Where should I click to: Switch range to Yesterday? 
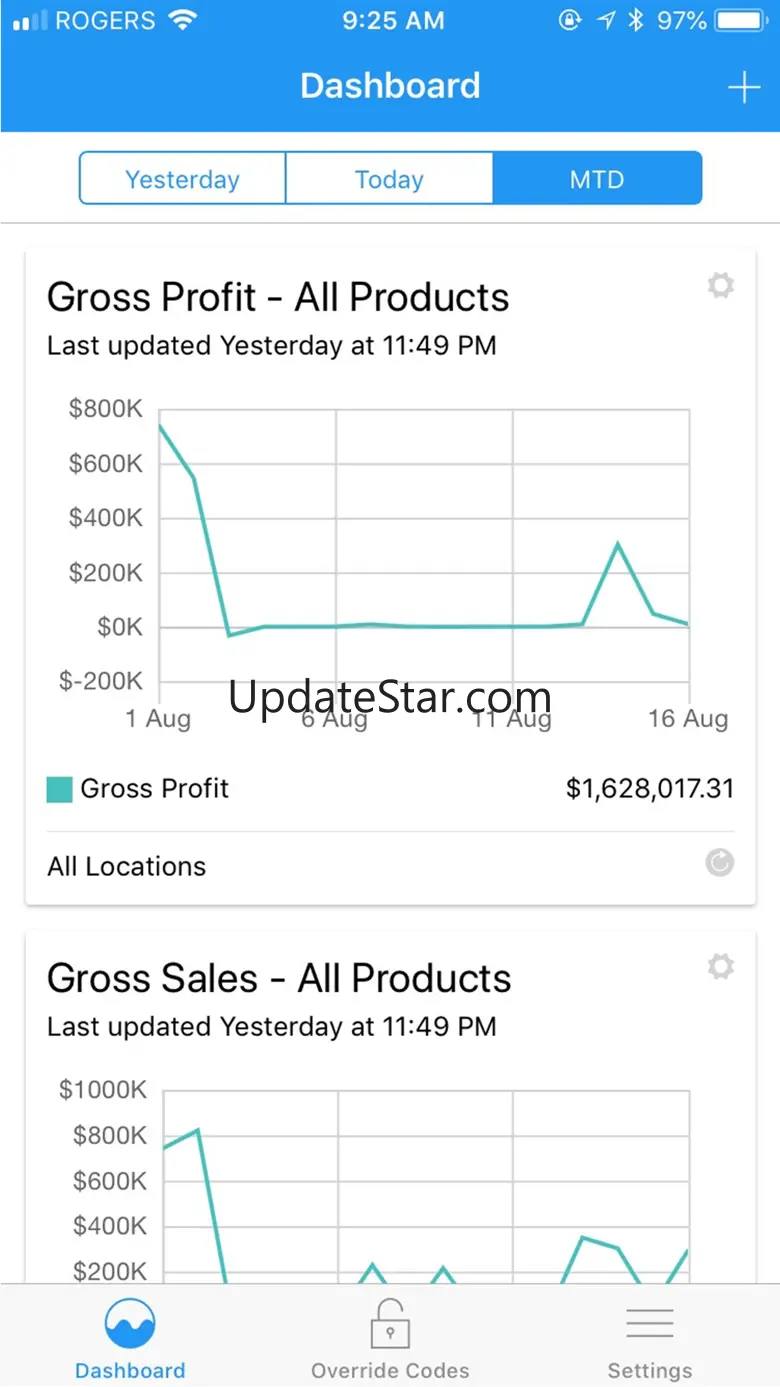pos(183,179)
